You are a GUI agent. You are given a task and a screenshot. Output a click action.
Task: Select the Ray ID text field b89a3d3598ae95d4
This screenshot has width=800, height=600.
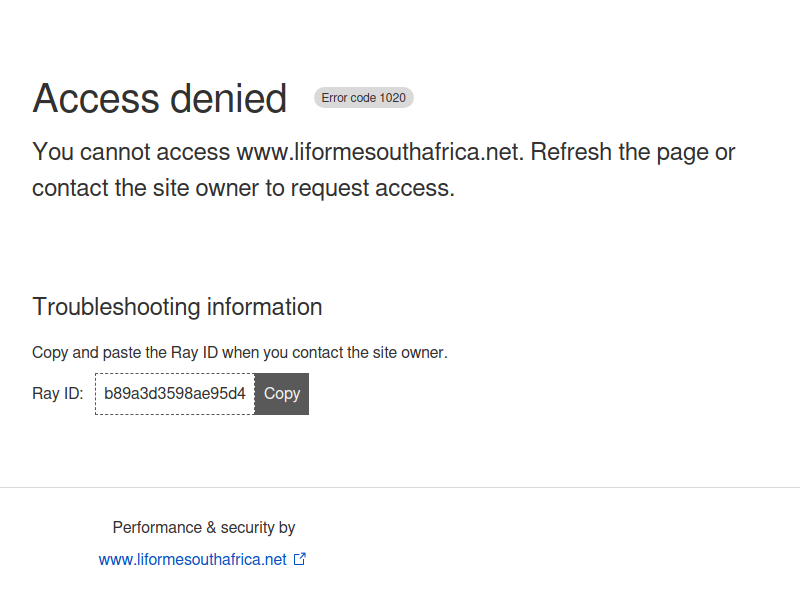174,394
